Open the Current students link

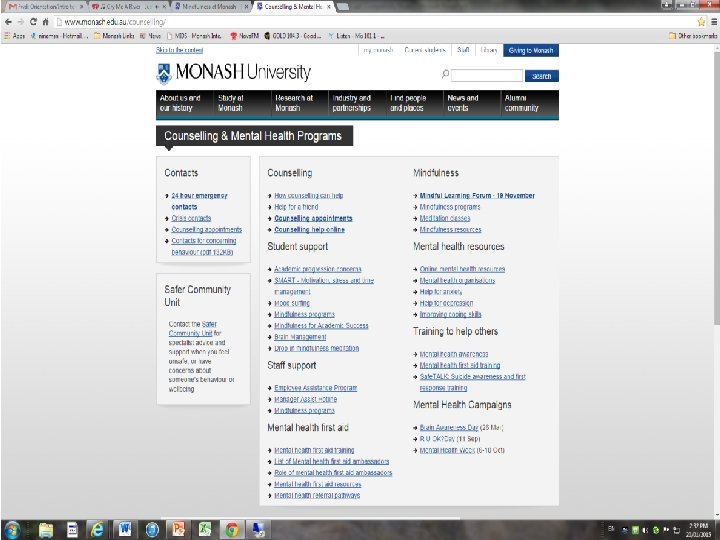point(425,50)
